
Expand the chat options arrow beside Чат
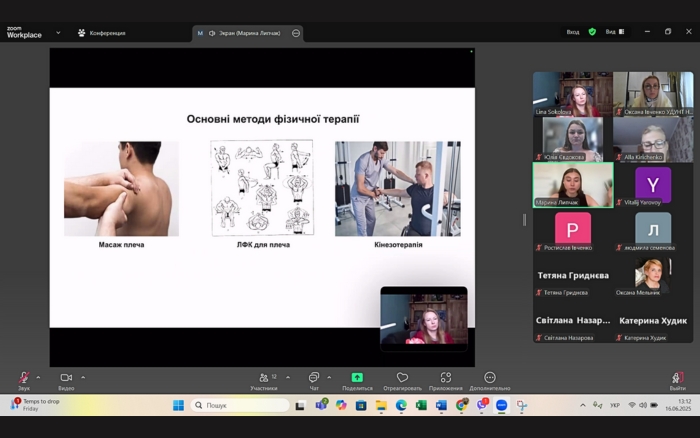coord(329,377)
